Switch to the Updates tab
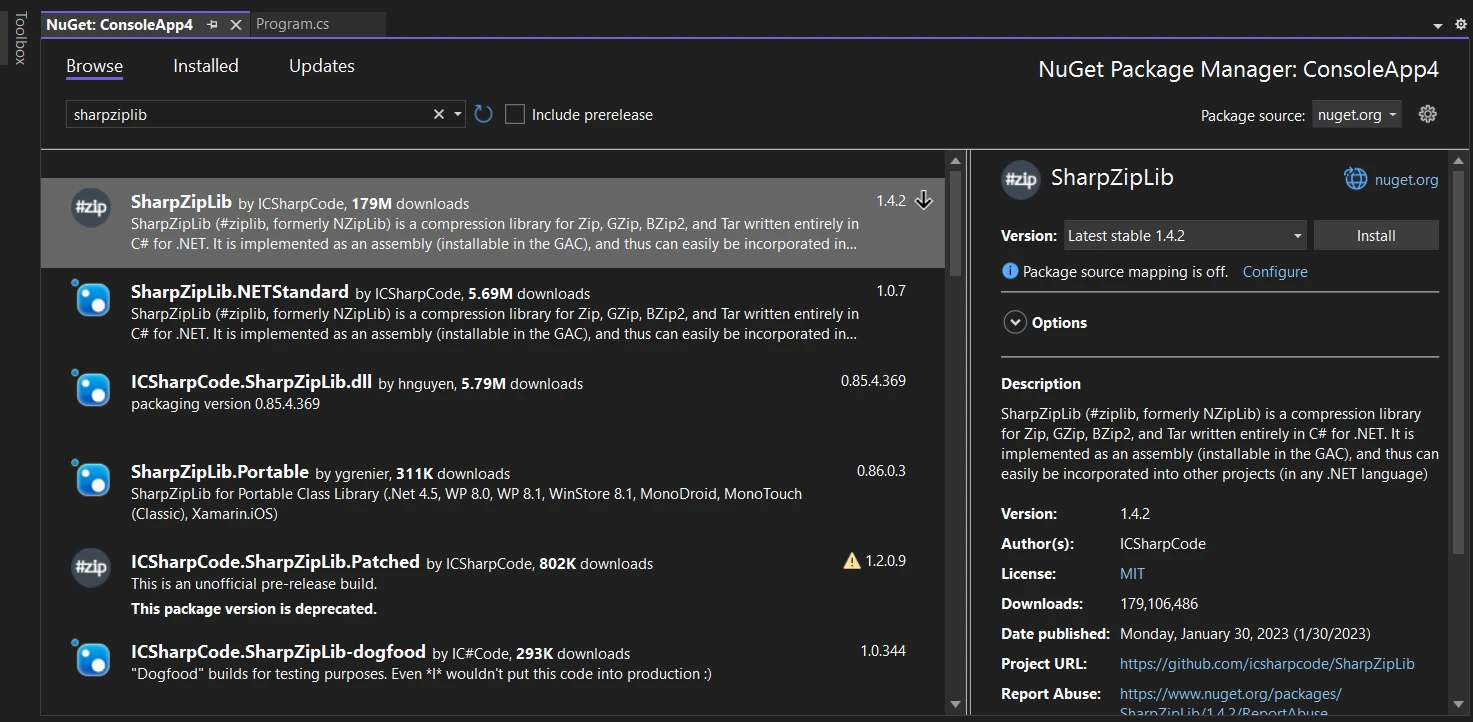Screen dimensions: 1473x722 point(322,66)
